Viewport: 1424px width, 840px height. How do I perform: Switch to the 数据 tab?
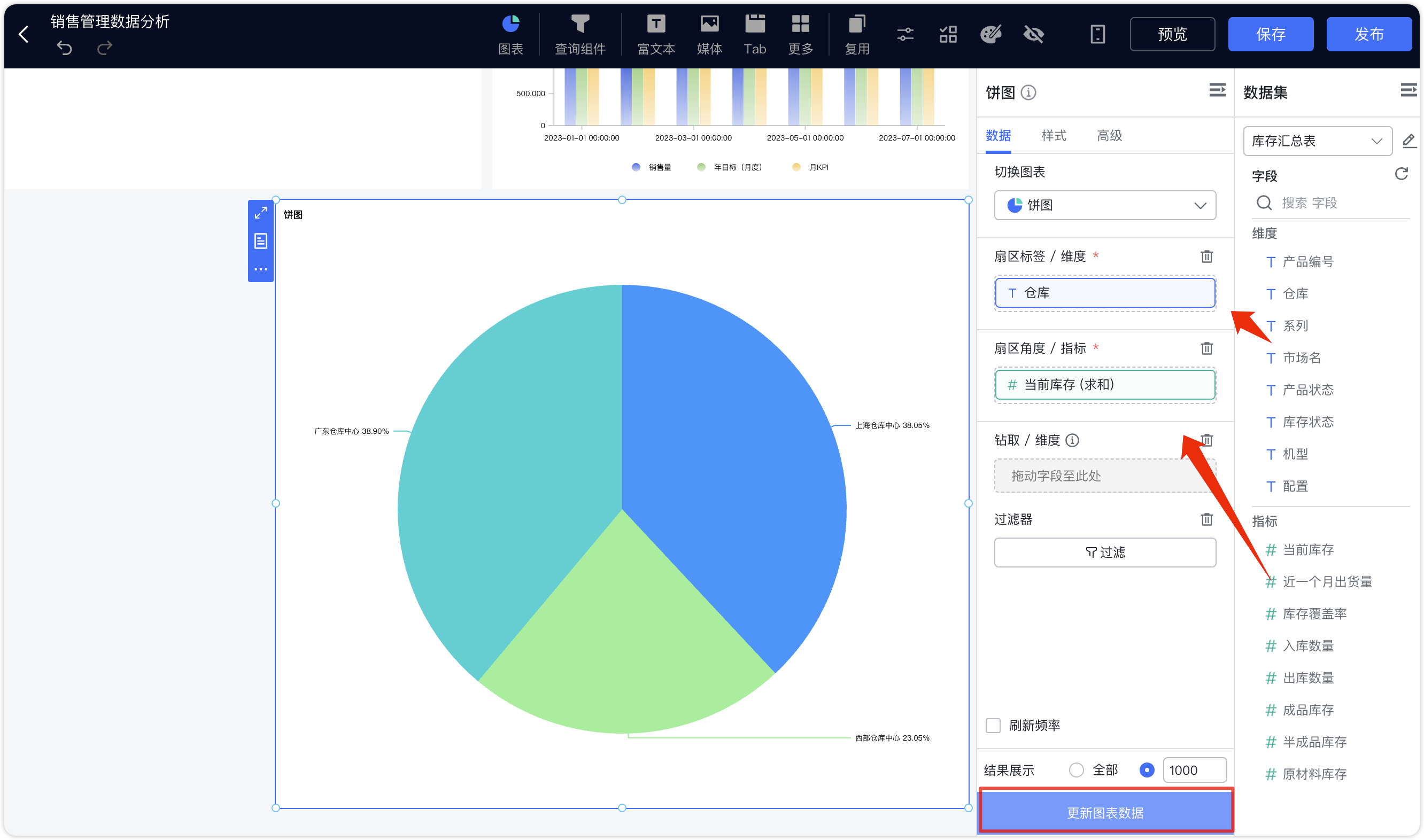[998, 136]
